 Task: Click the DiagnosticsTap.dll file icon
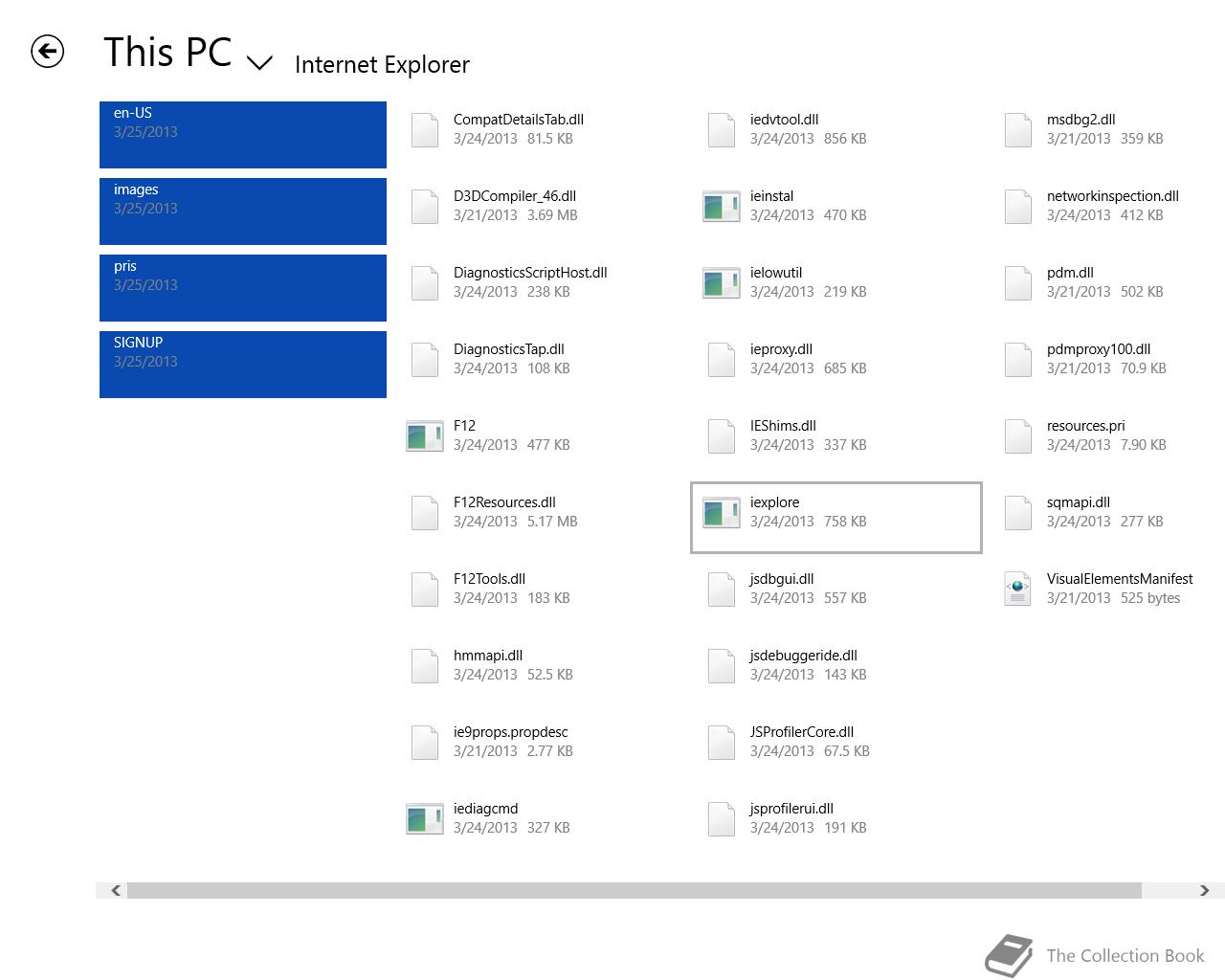pos(425,360)
